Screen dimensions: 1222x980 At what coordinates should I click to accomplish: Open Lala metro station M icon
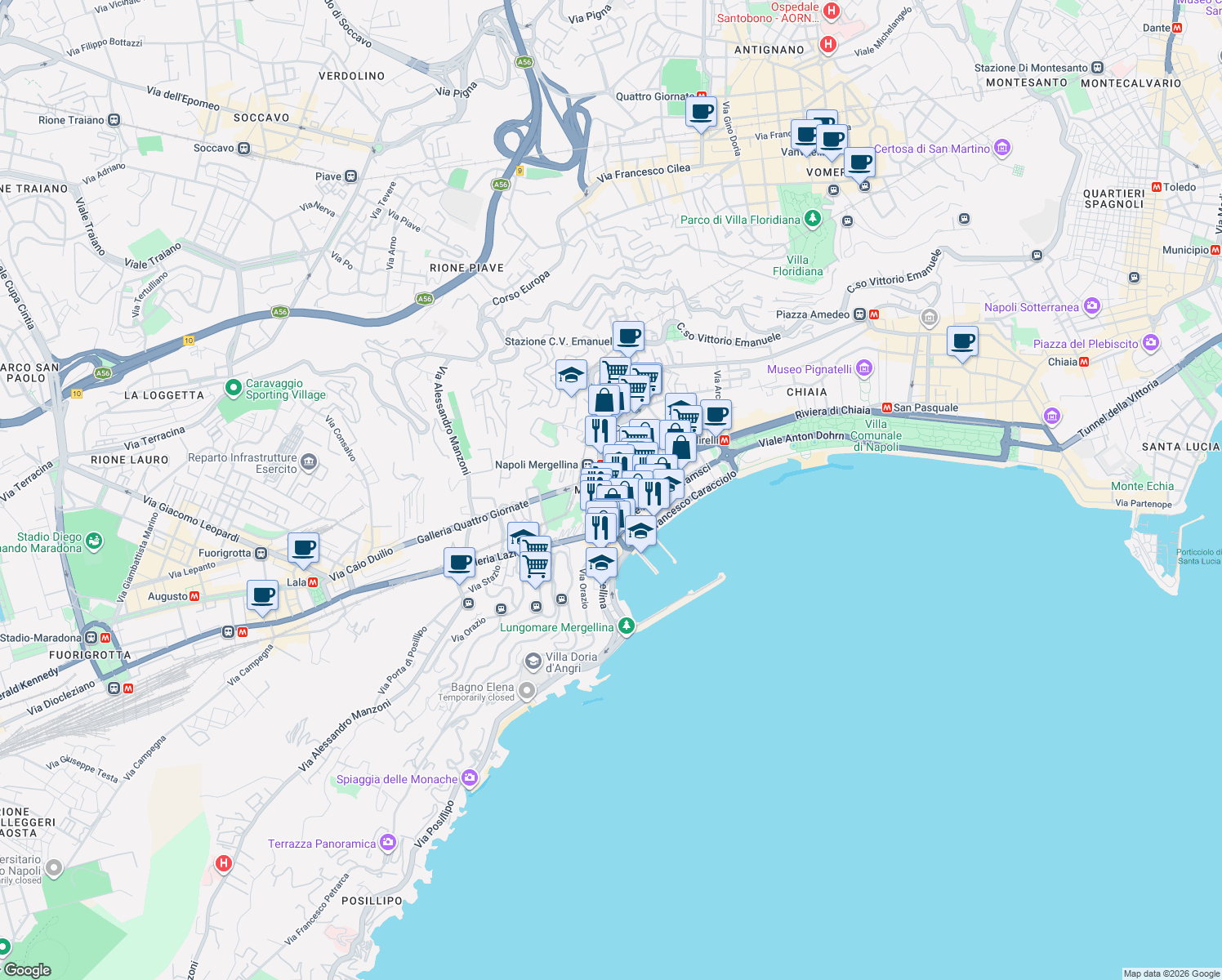(313, 582)
